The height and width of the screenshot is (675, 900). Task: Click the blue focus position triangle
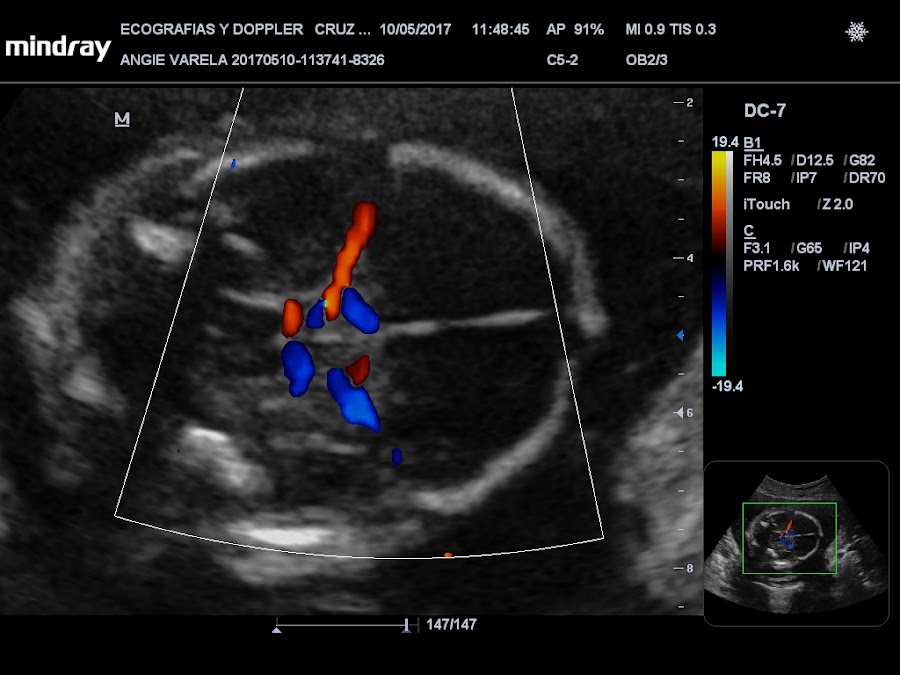tap(680, 335)
